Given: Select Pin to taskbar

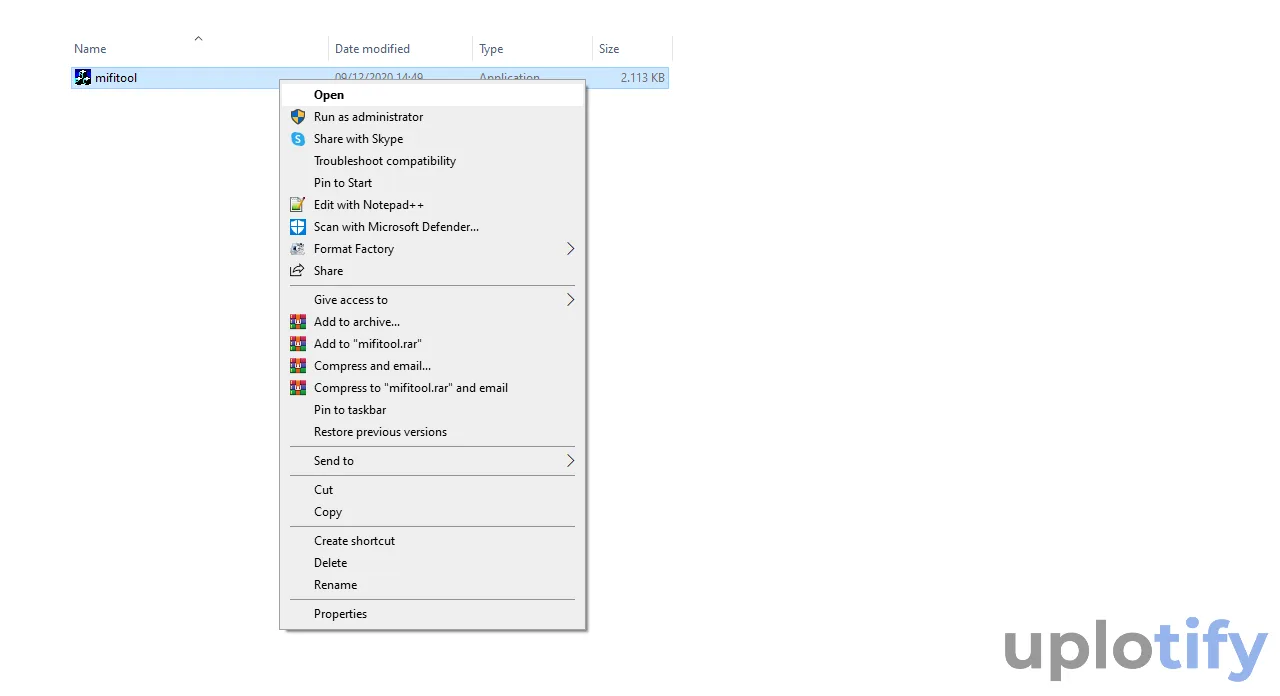Looking at the screenshot, I should [x=432, y=410].
